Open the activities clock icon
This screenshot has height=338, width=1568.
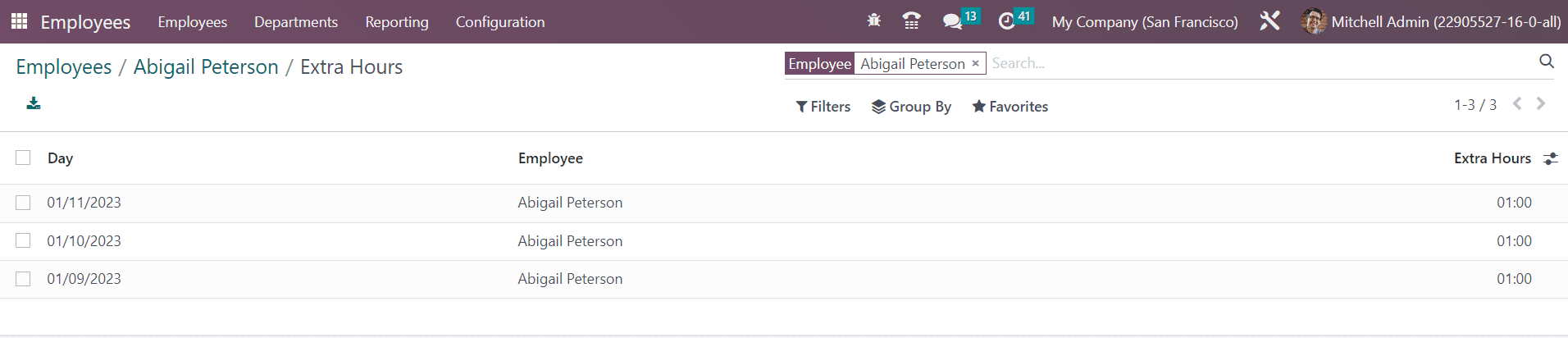pyautogui.click(x=1007, y=21)
